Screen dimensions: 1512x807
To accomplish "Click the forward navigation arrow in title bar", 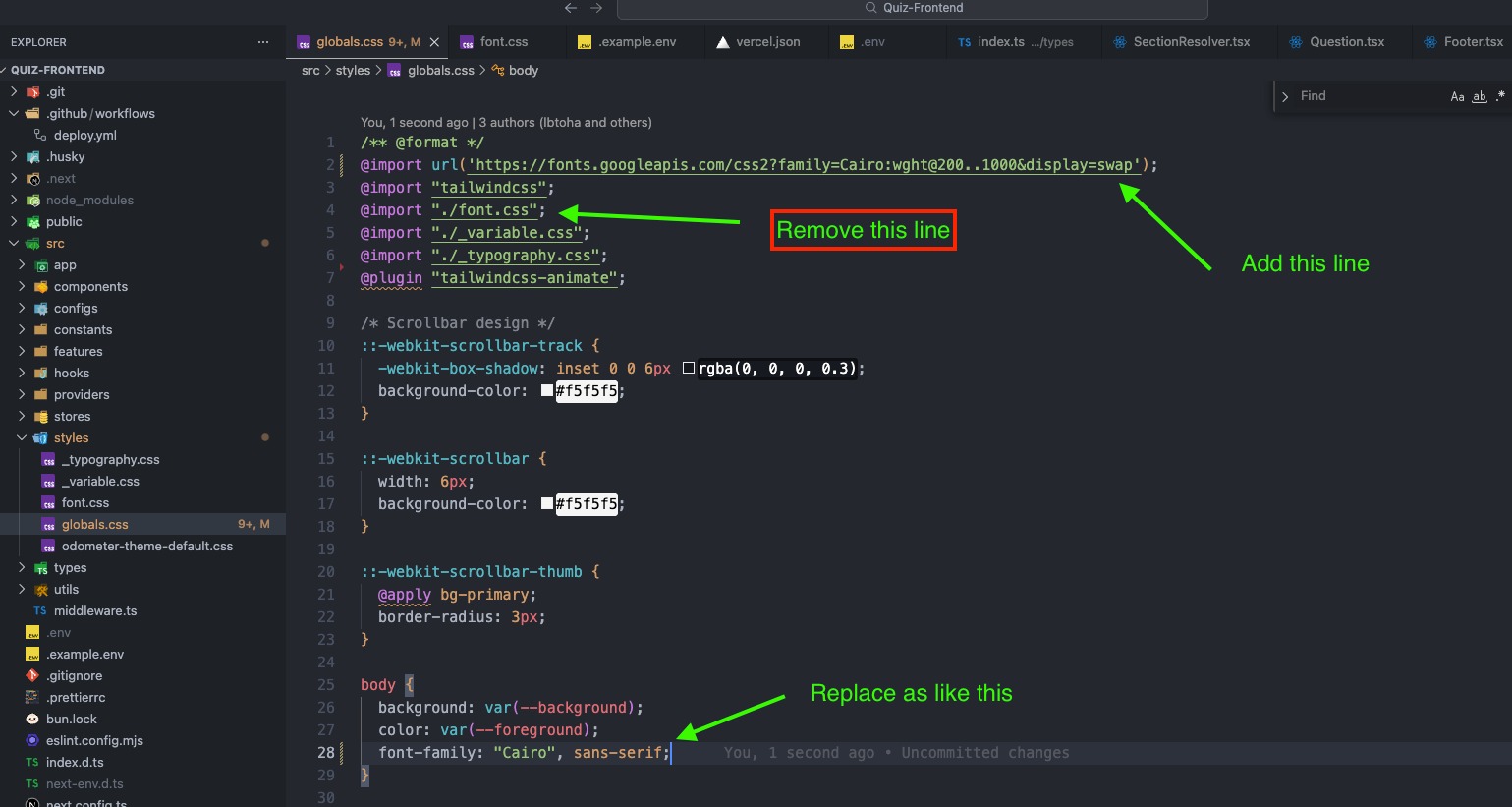I will (596, 8).
